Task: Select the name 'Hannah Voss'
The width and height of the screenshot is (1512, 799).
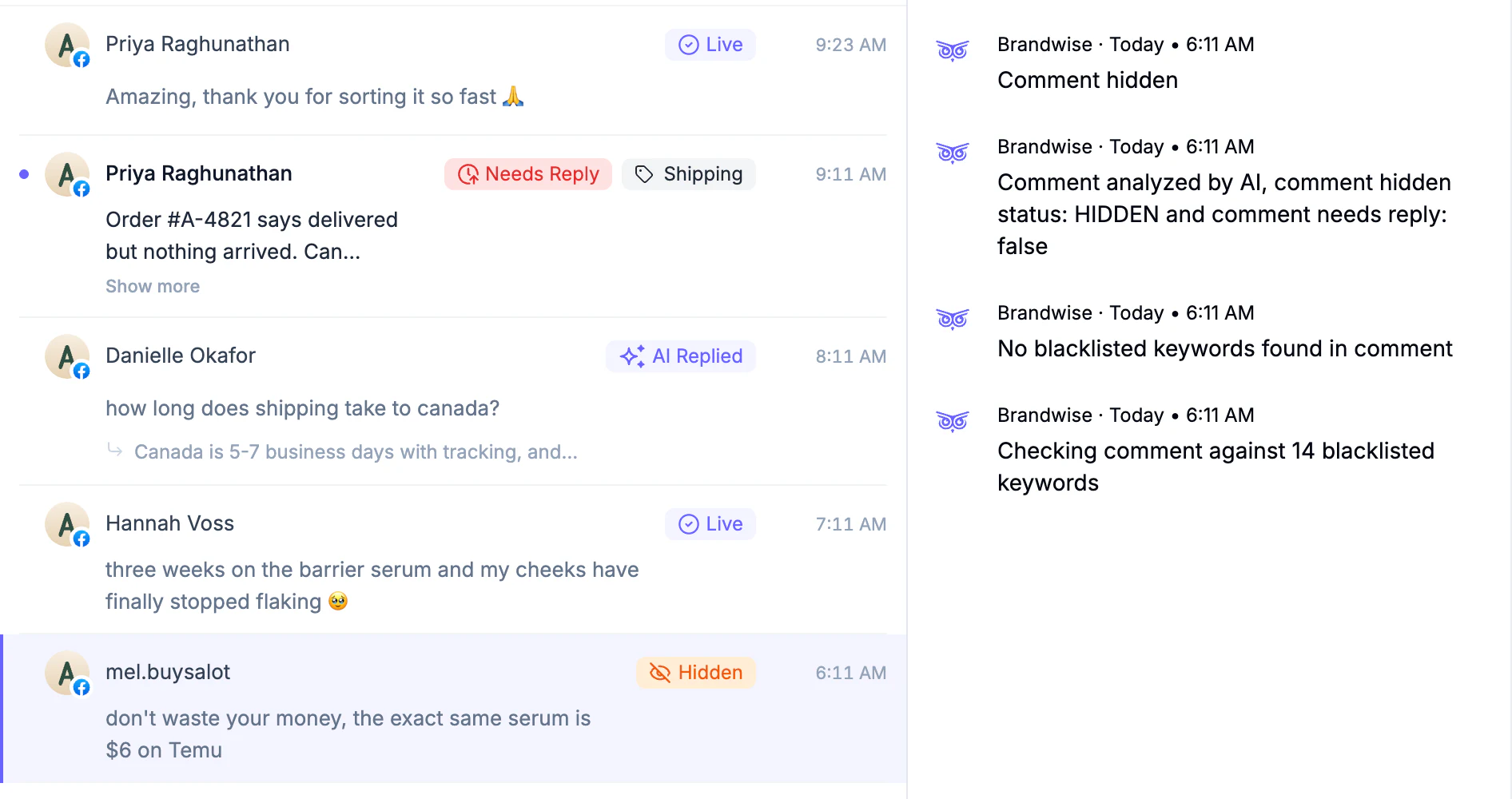Action: pyautogui.click(x=169, y=523)
